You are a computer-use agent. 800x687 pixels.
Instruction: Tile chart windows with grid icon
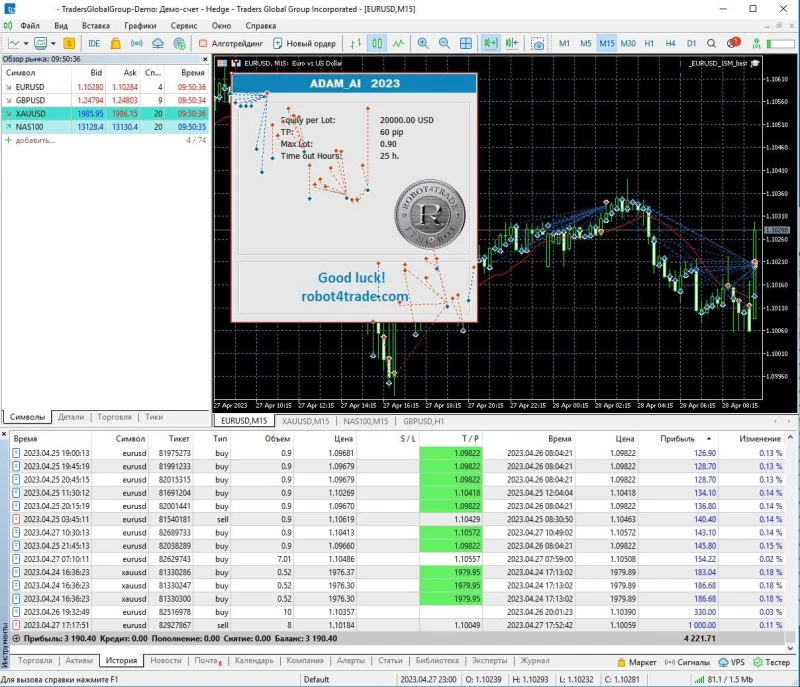(x=466, y=43)
